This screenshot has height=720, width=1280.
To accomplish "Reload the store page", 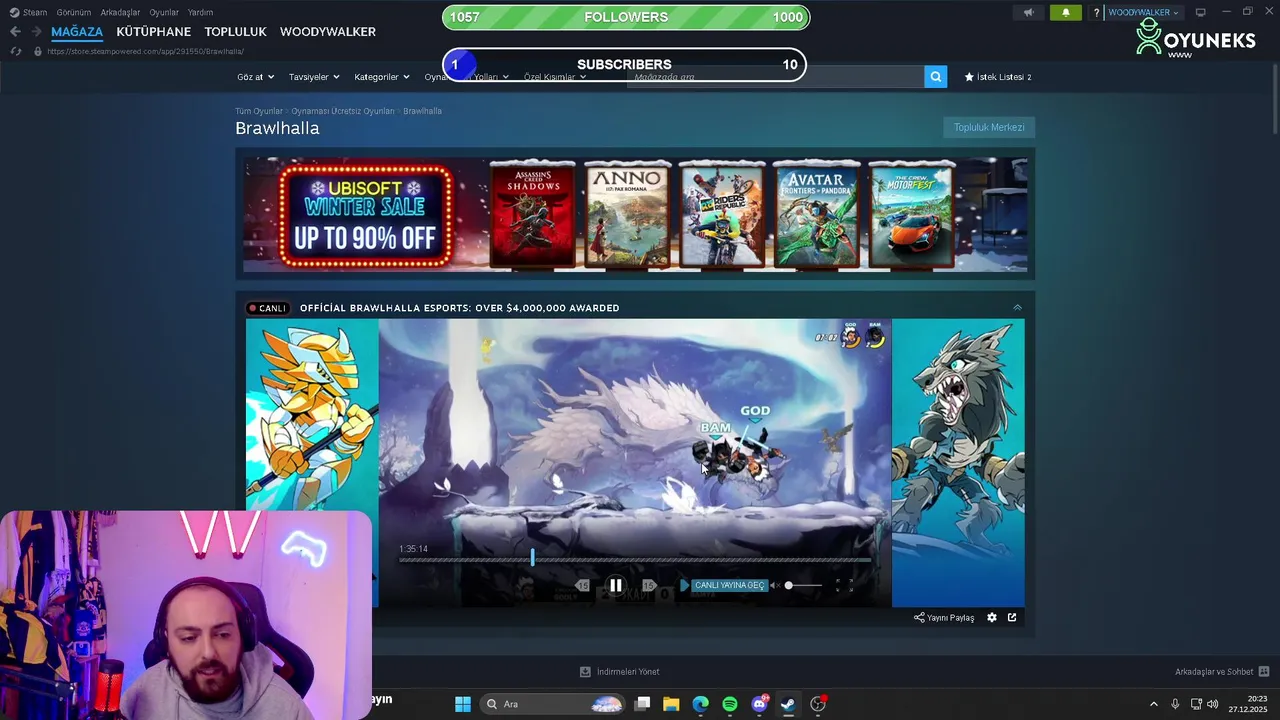I will pos(15,51).
